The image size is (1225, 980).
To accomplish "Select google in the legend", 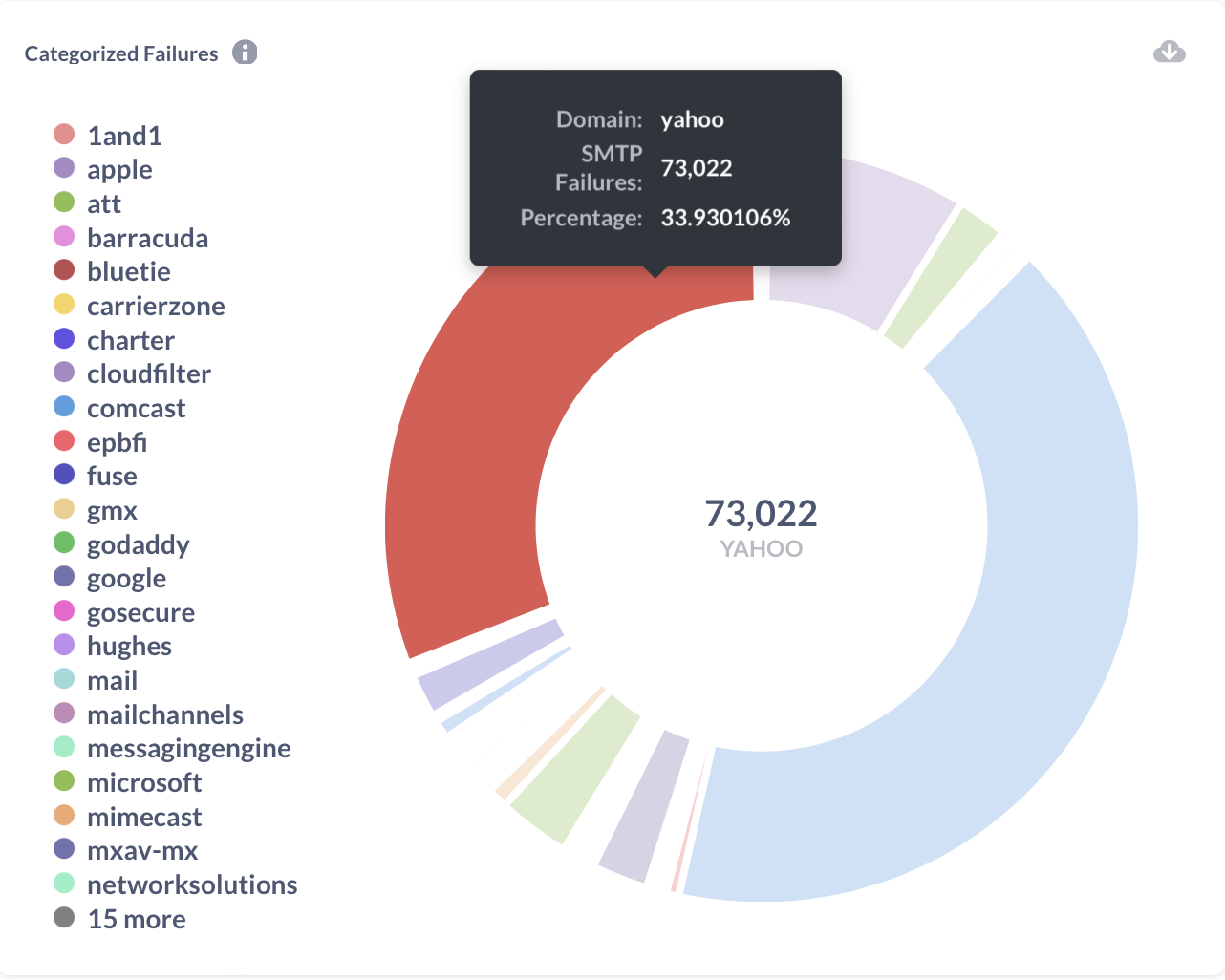I will [110, 578].
